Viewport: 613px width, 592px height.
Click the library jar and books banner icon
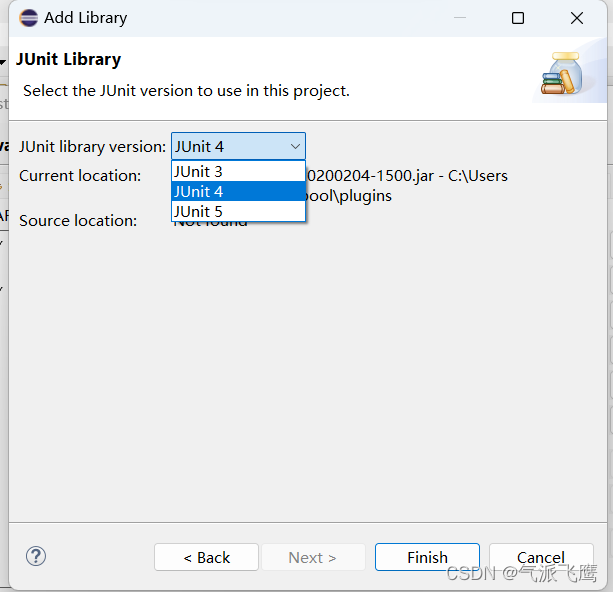(562, 74)
